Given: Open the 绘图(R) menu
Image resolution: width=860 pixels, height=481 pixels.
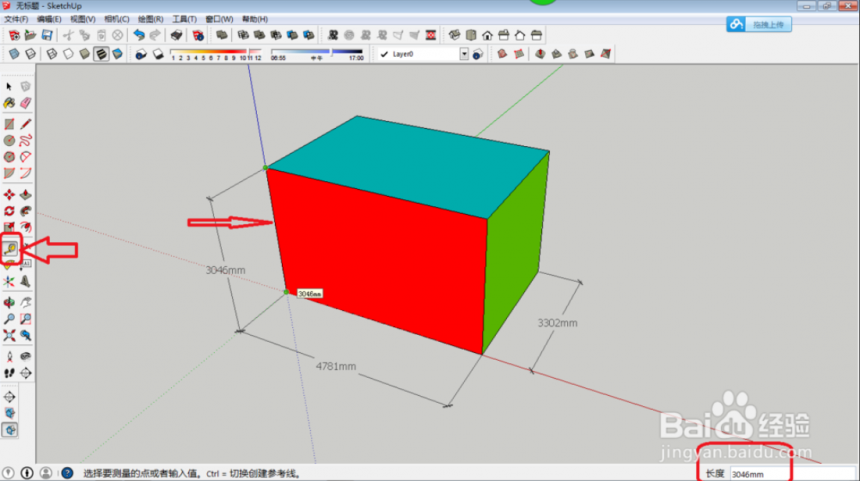Looking at the screenshot, I should pos(150,19).
